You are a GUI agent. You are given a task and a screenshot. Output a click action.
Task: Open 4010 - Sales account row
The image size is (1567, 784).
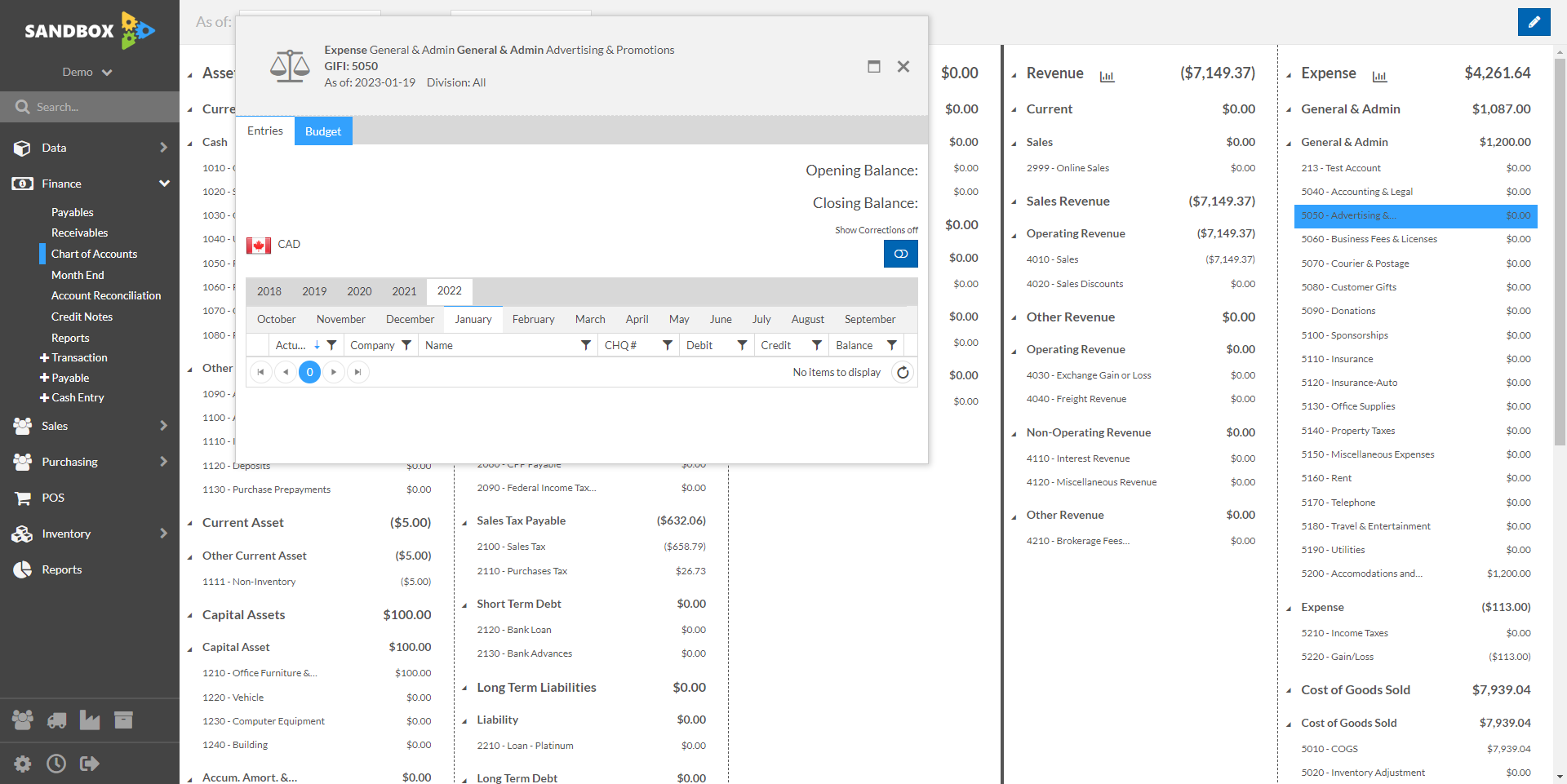click(1140, 259)
